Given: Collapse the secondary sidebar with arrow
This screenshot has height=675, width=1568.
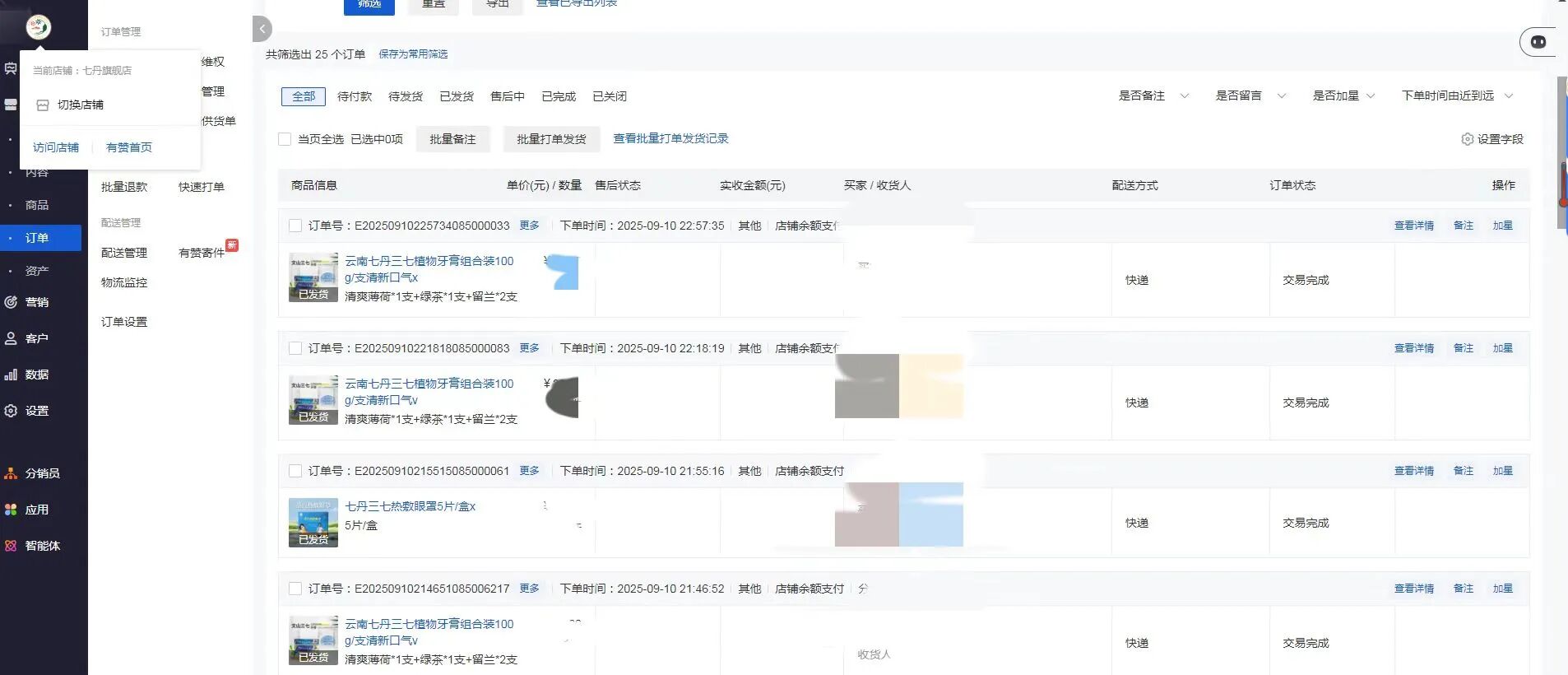Looking at the screenshot, I should [262, 29].
